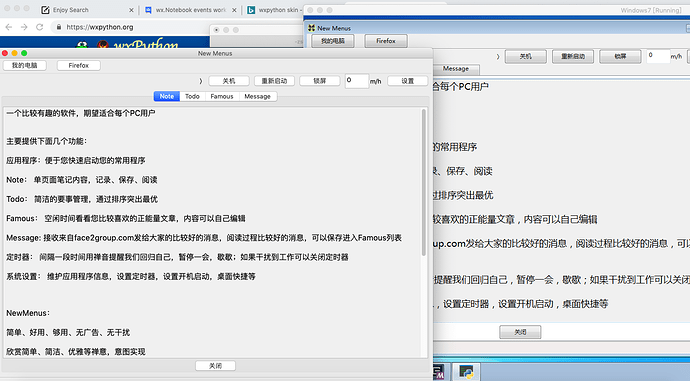This screenshot has width=690, height=381.
Task: Click the 关机 shutdown button in Mac window
Action: click(229, 81)
